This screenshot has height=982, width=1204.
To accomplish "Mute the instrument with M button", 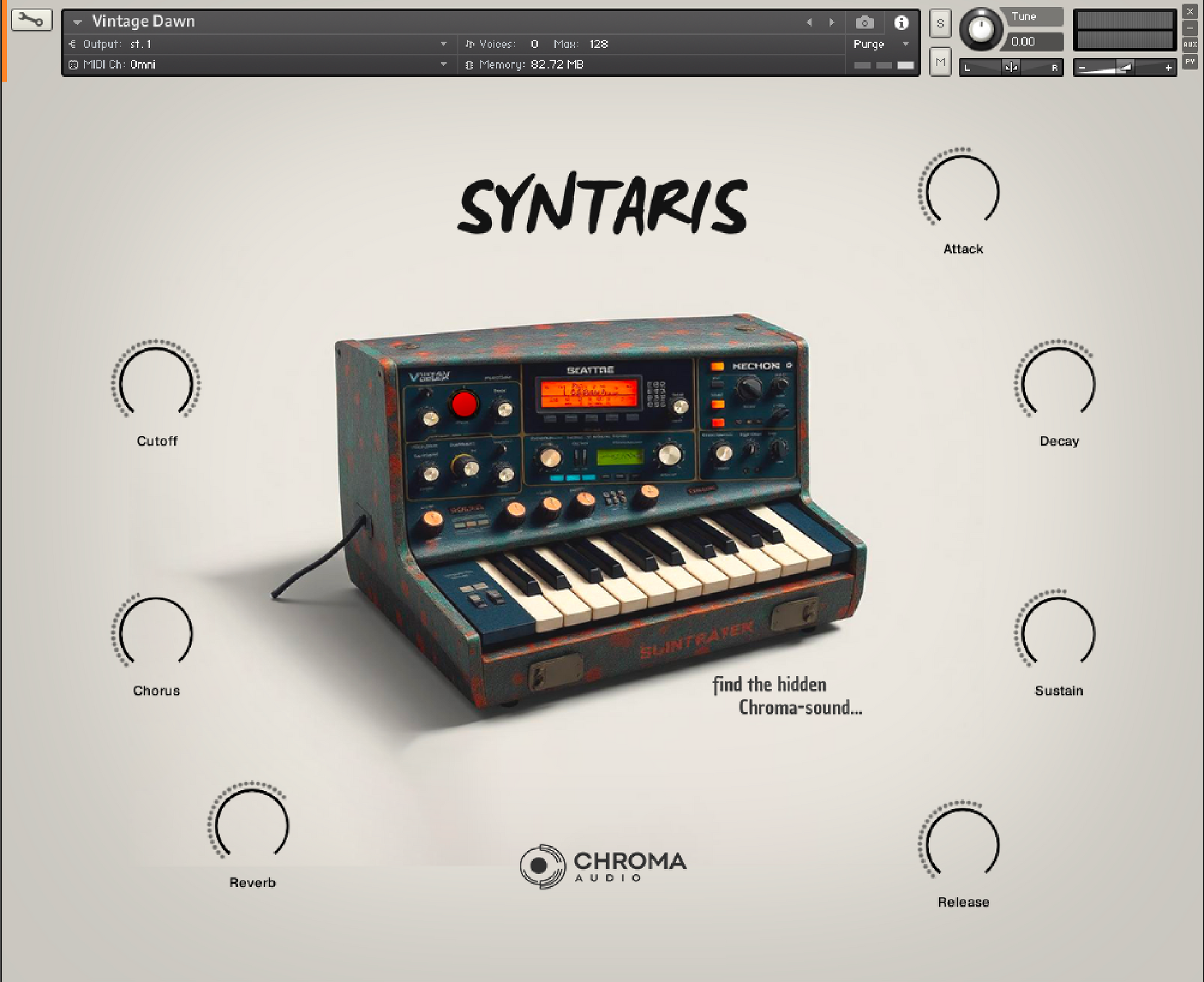I will pyautogui.click(x=940, y=62).
